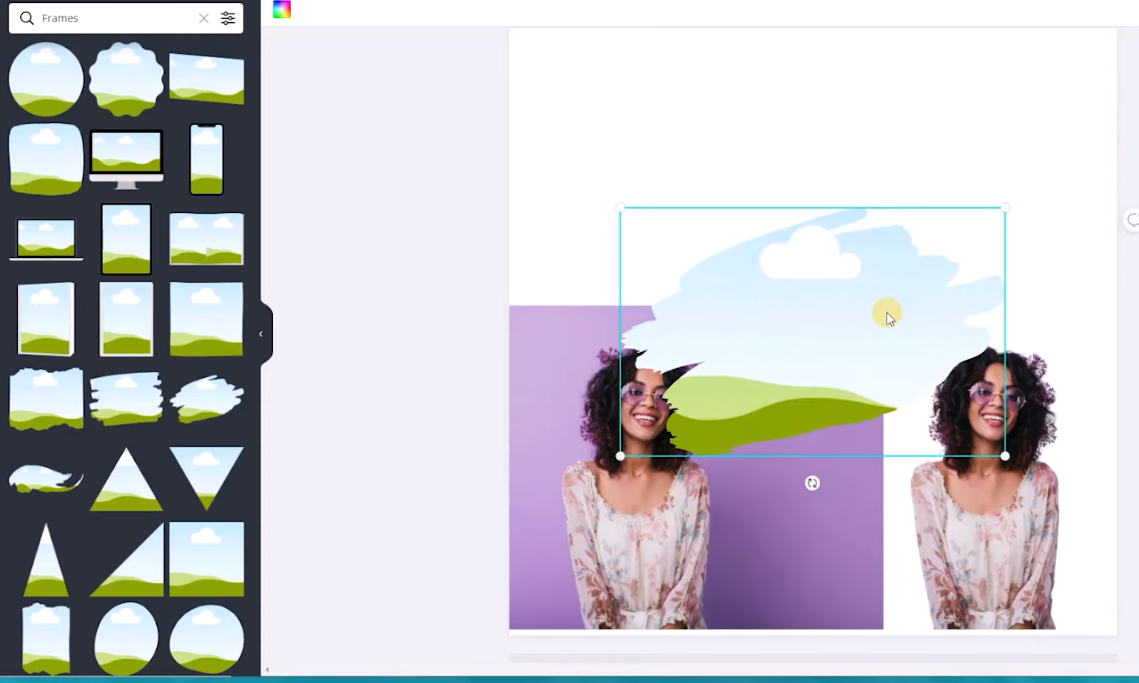The image size is (1139, 683).
Task: Choose the tilted-left photo print frame
Action: pos(46,319)
